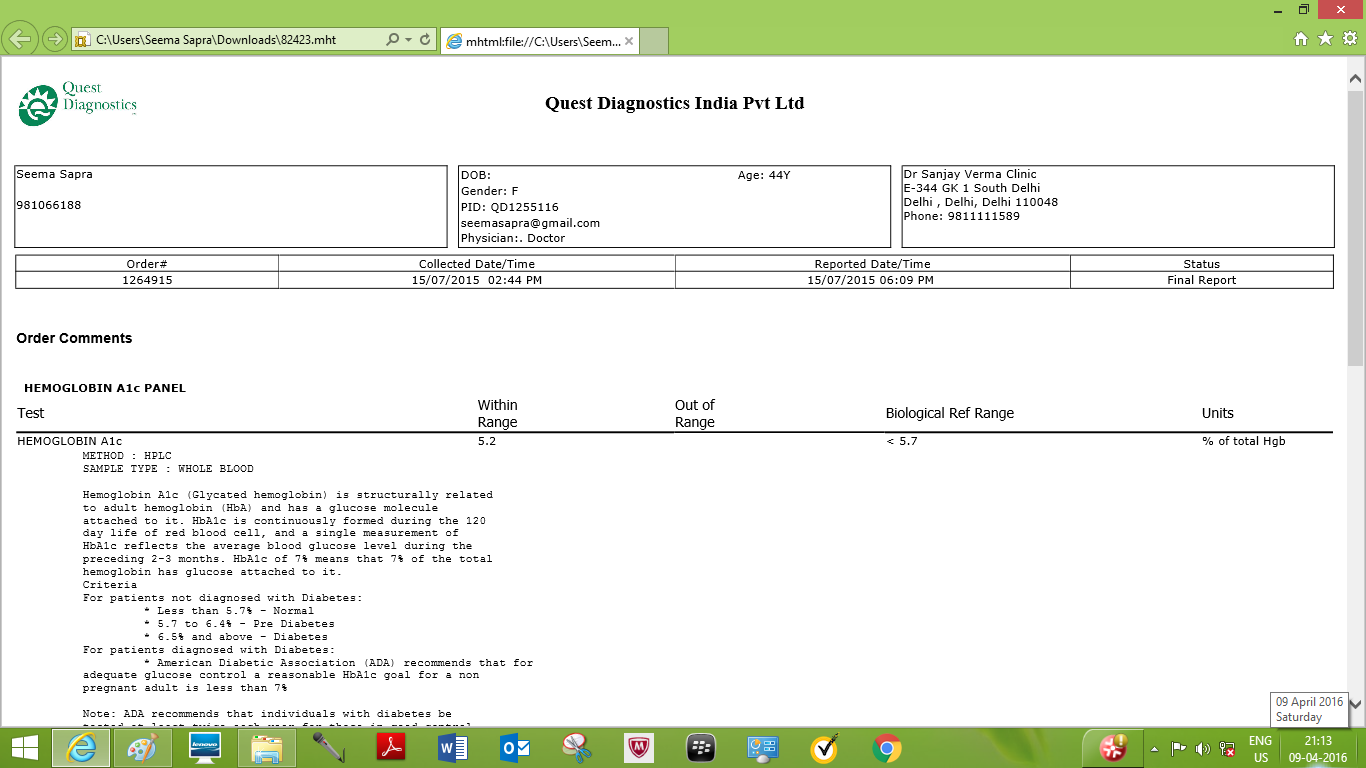Click the red alert tray icon
This screenshot has height=768, width=1366.
point(1113,748)
